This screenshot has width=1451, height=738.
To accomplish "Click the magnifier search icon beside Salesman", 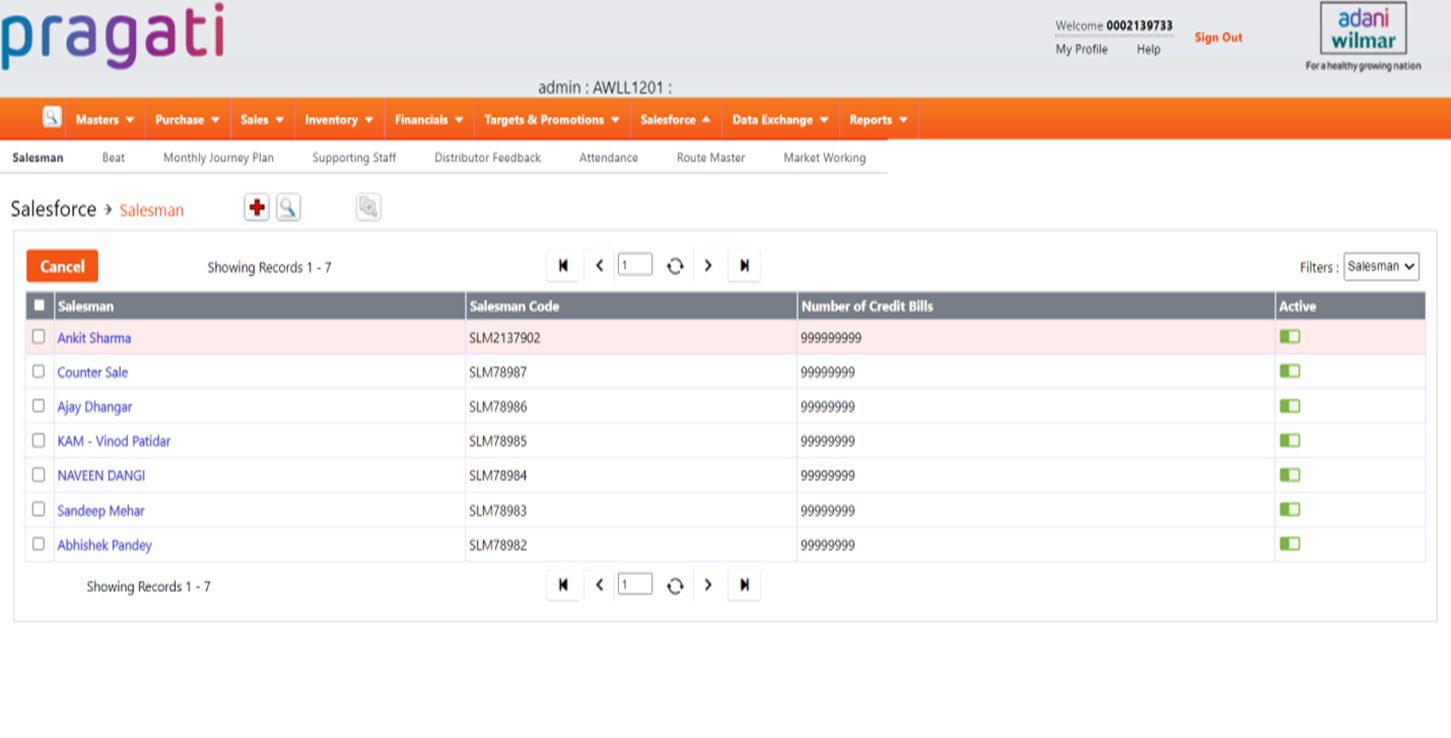I will [288, 207].
